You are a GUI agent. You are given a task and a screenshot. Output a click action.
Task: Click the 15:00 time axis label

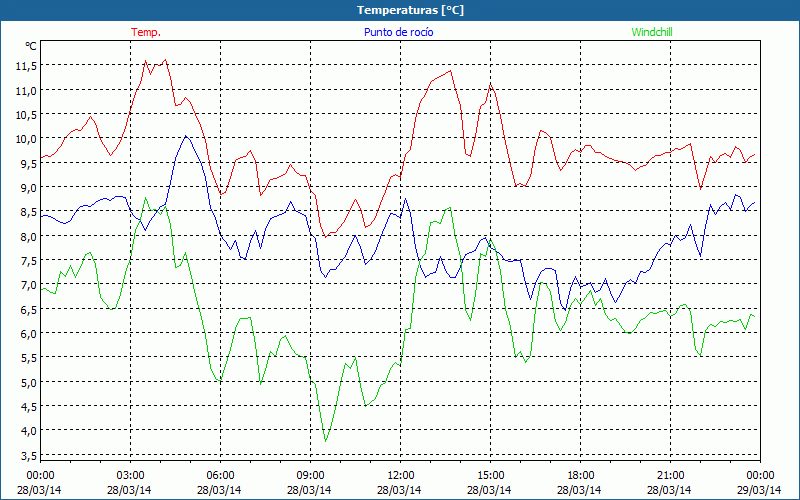click(x=490, y=476)
